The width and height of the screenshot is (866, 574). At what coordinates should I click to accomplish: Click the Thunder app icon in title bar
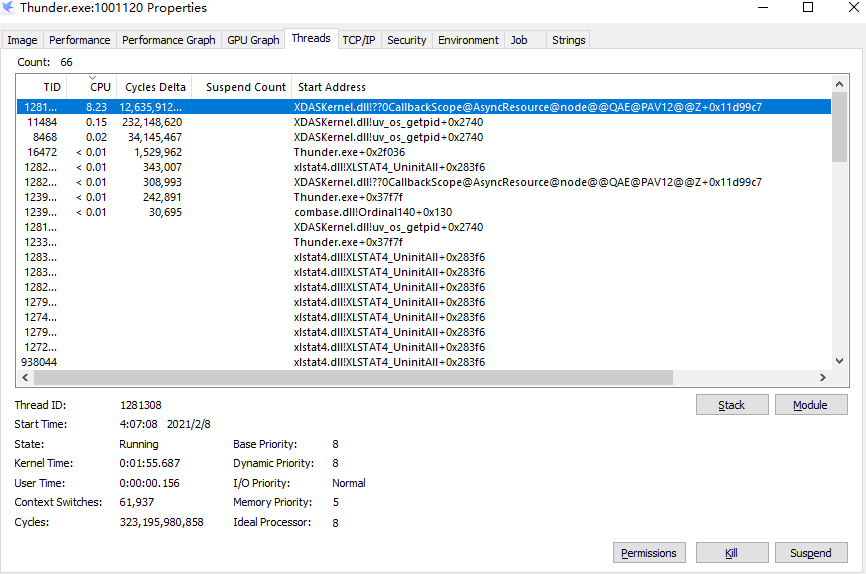[x=9, y=8]
